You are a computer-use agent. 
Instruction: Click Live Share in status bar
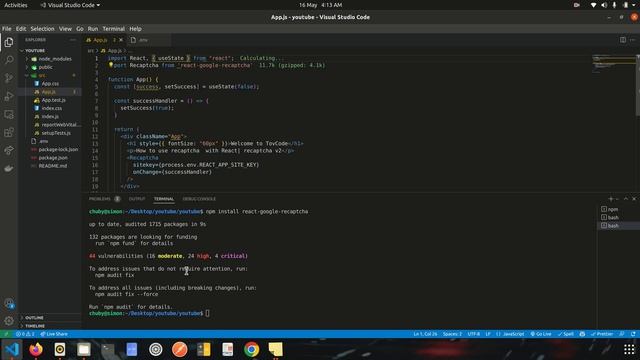click(x=54, y=334)
